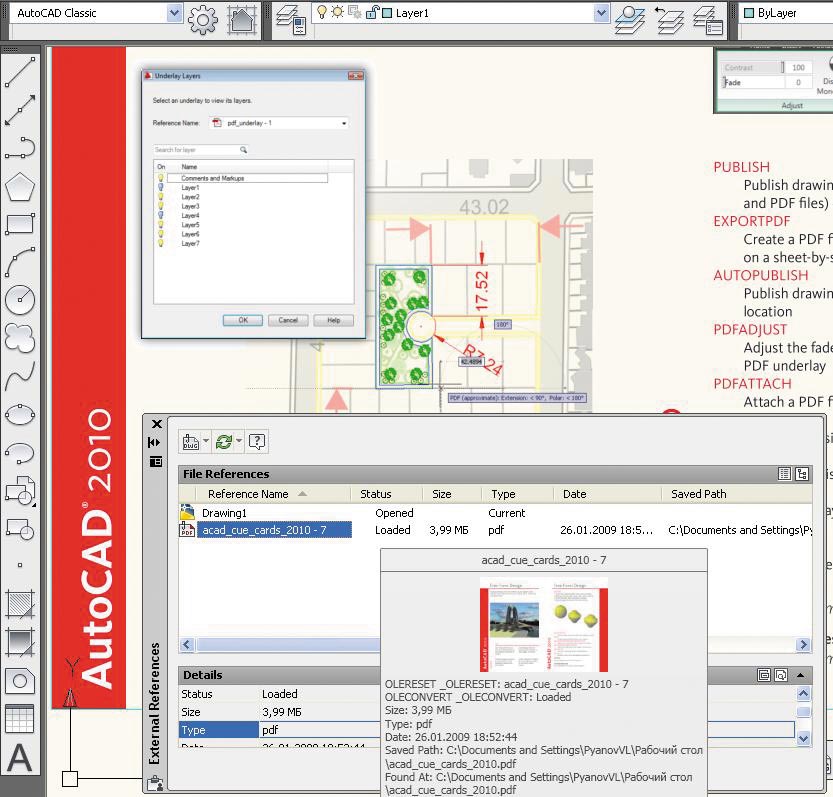833x797 pixels.
Task: Toggle the Layer4 lightbulb in Underlay Layers
Action: point(161,215)
